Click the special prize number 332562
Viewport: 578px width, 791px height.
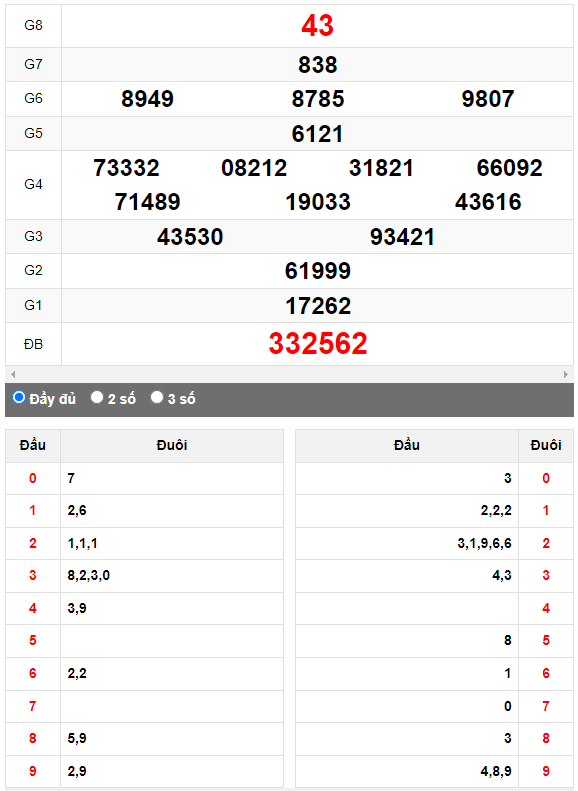[x=318, y=344]
